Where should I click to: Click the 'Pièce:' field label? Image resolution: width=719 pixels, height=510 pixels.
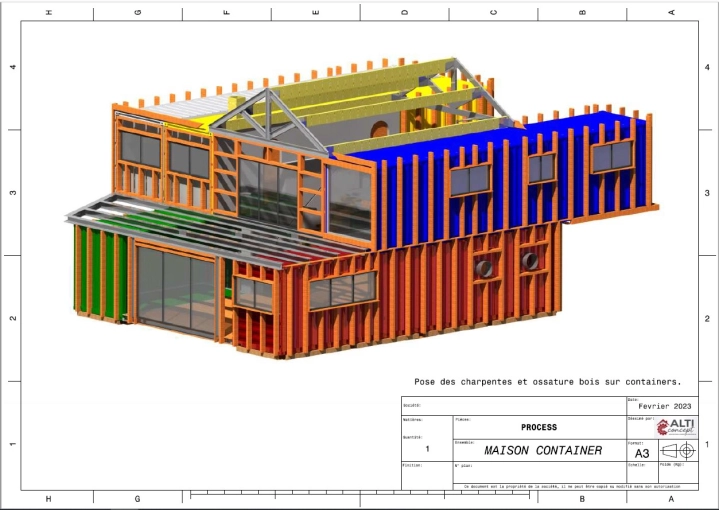[x=463, y=419]
